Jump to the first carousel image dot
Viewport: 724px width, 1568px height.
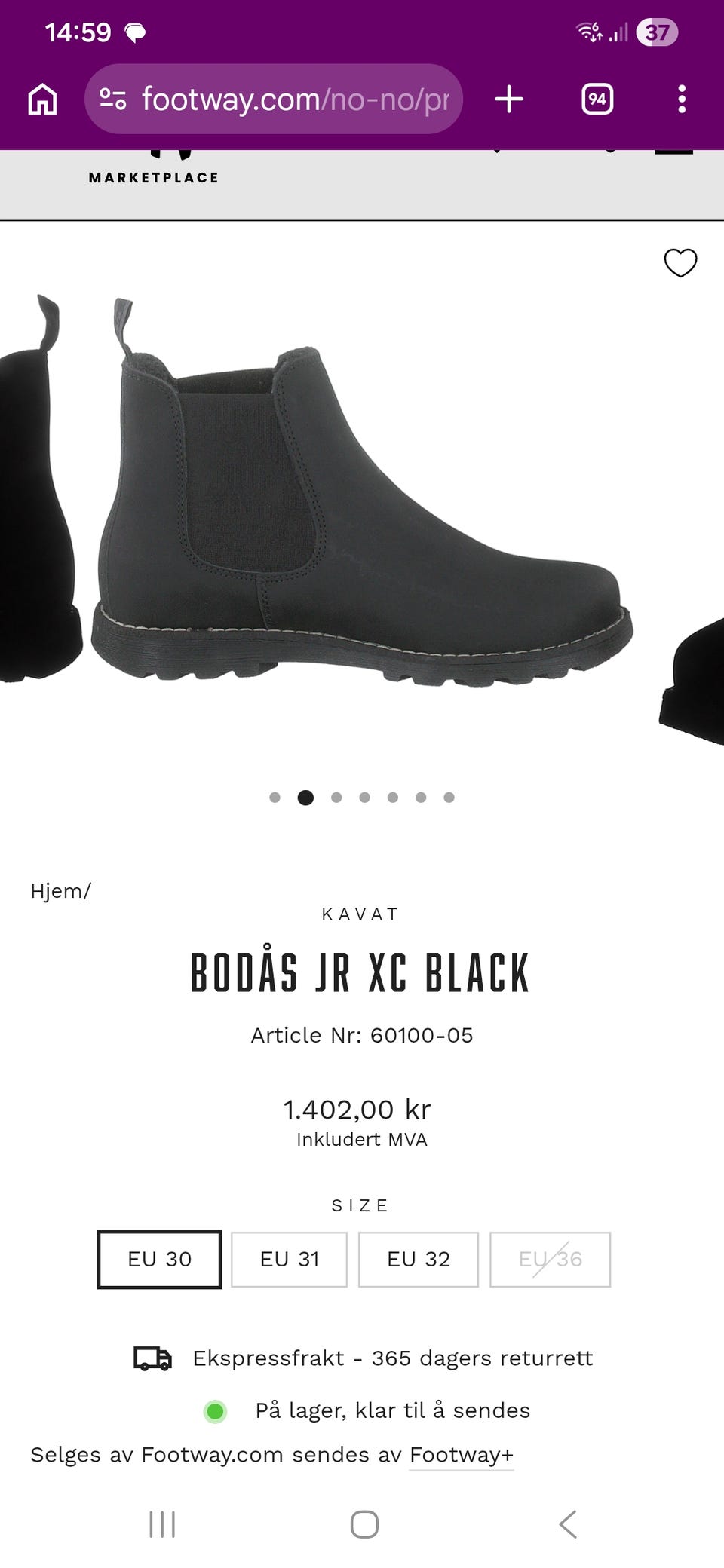[275, 797]
